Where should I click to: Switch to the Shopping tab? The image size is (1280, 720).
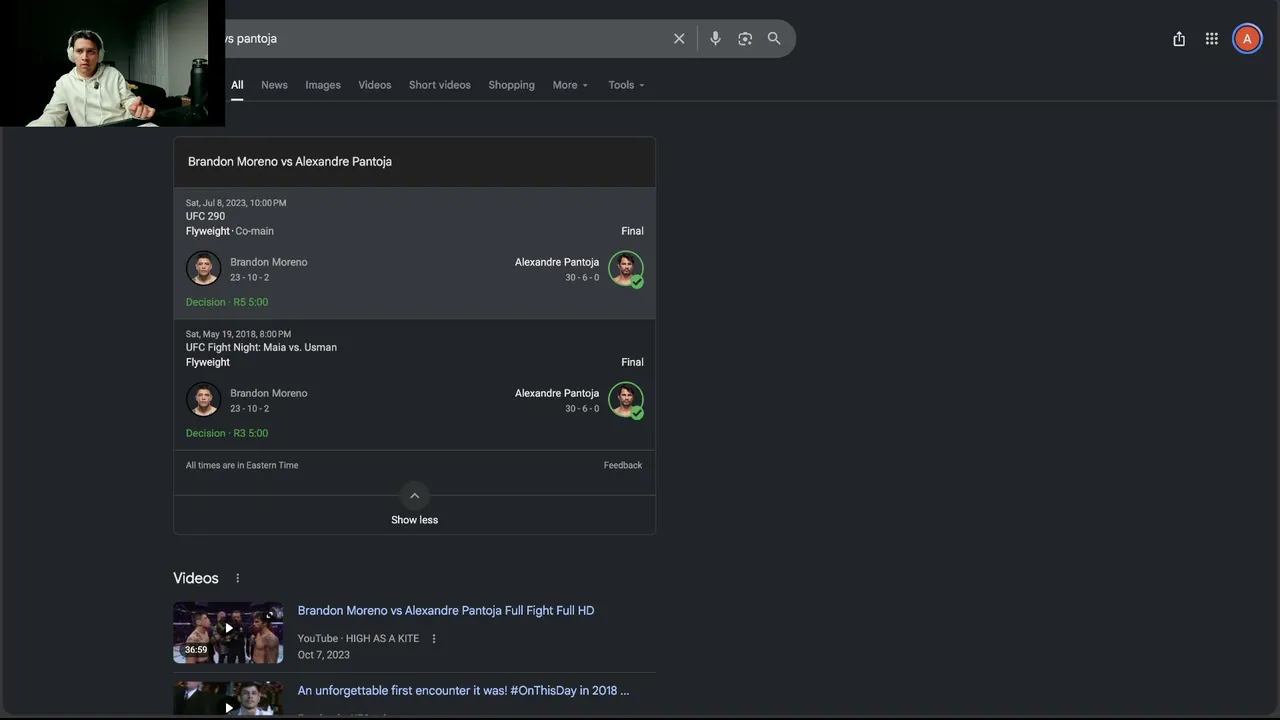point(511,85)
